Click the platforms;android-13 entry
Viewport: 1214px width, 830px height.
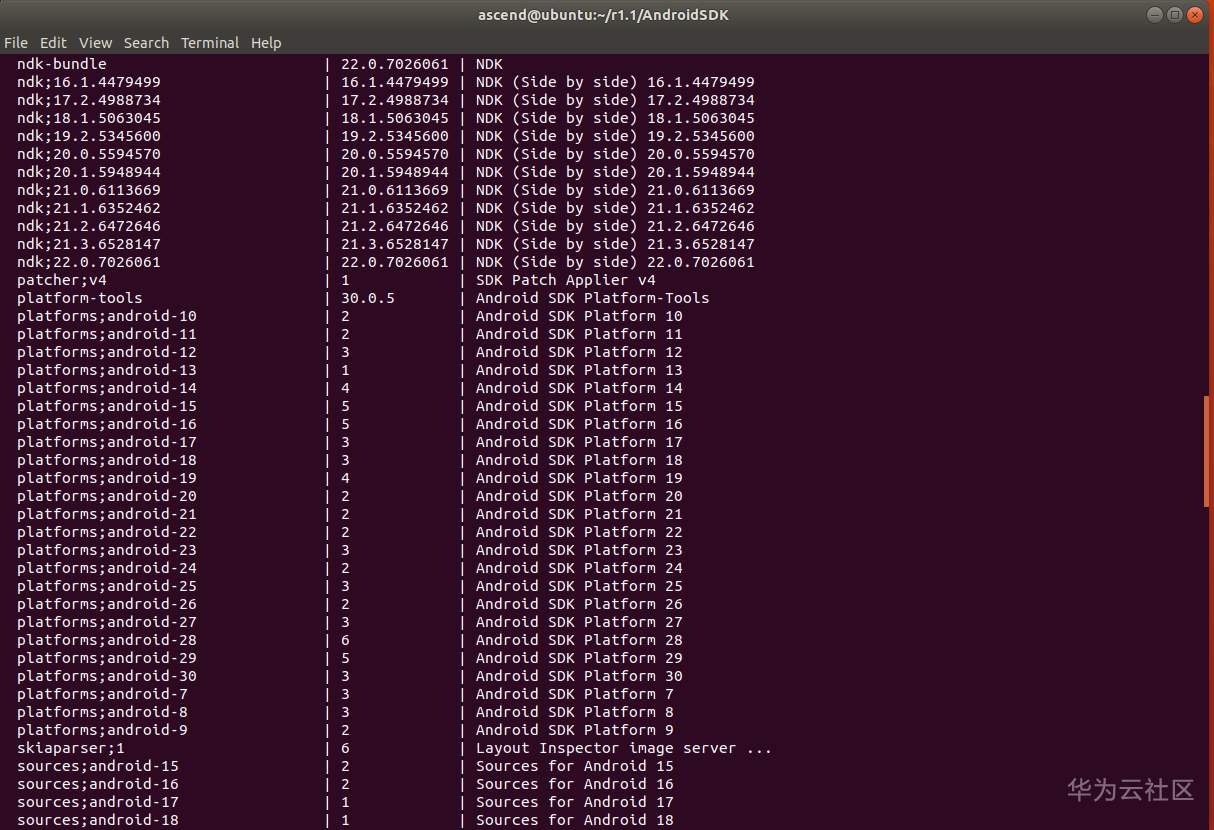[107, 370]
